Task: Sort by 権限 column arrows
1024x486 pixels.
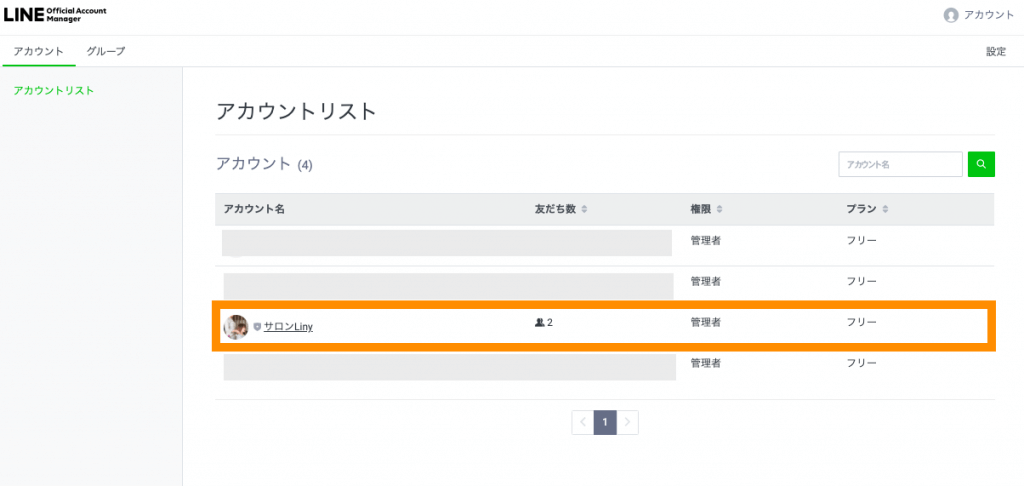Action: click(x=720, y=210)
